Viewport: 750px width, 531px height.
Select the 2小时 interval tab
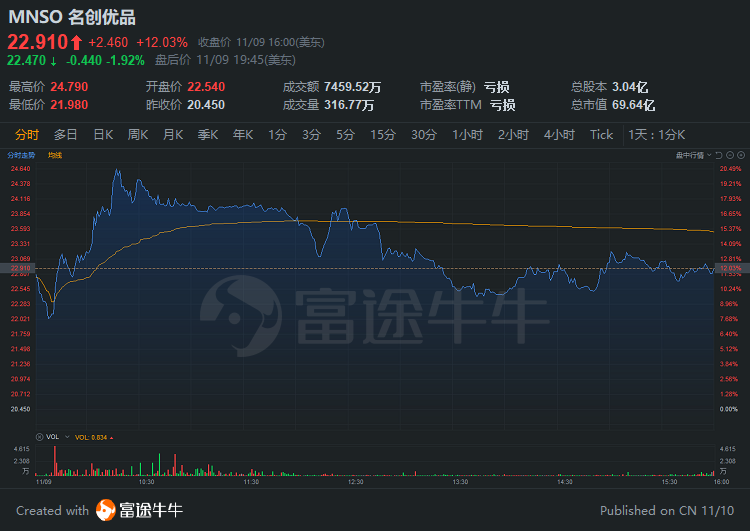pos(513,135)
